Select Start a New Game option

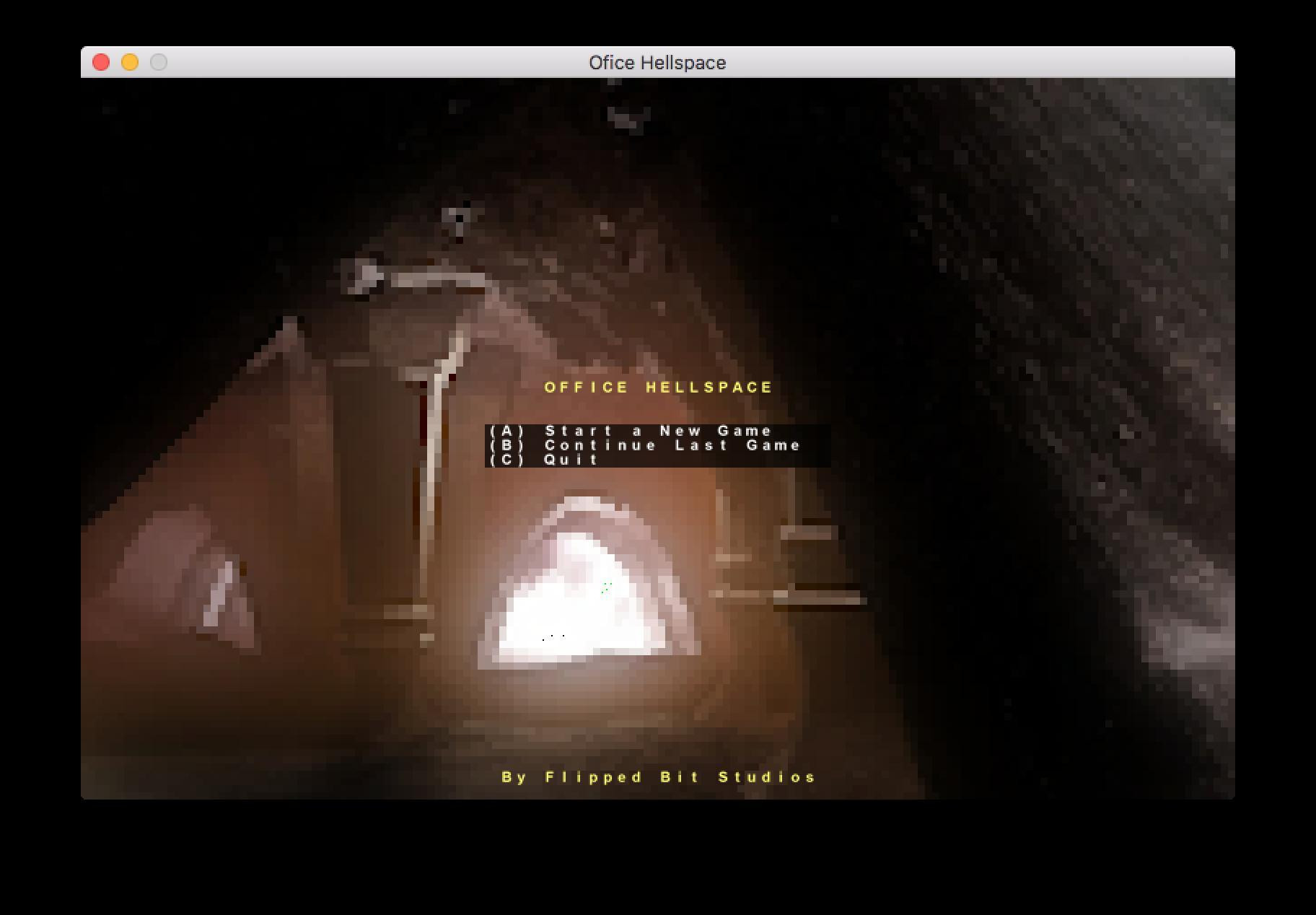point(631,431)
